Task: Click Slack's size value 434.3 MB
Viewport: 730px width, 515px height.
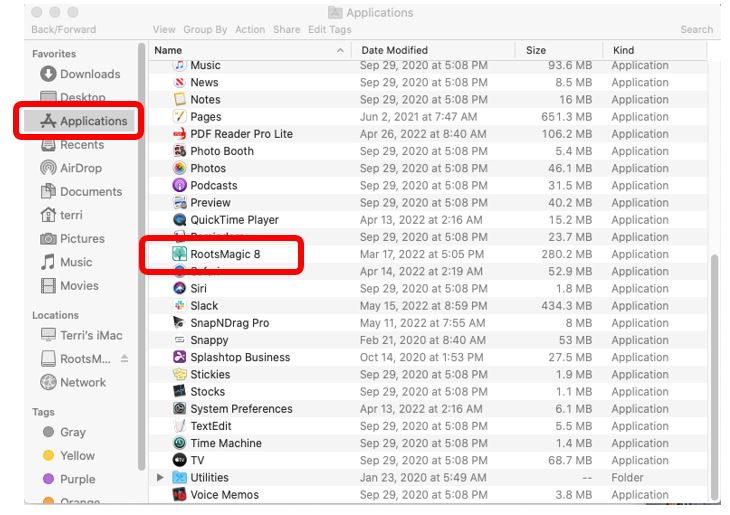Action: pyautogui.click(x=567, y=306)
